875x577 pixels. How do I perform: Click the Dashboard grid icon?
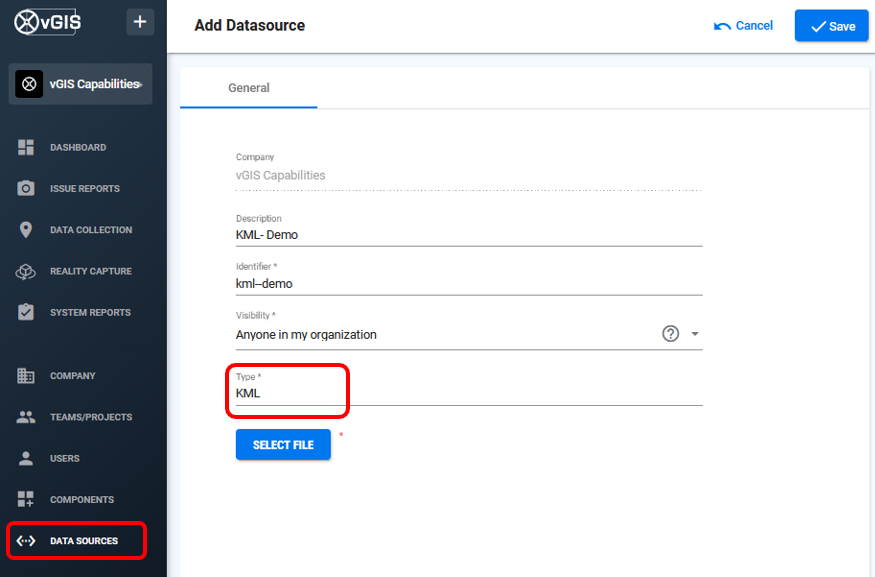[26, 147]
